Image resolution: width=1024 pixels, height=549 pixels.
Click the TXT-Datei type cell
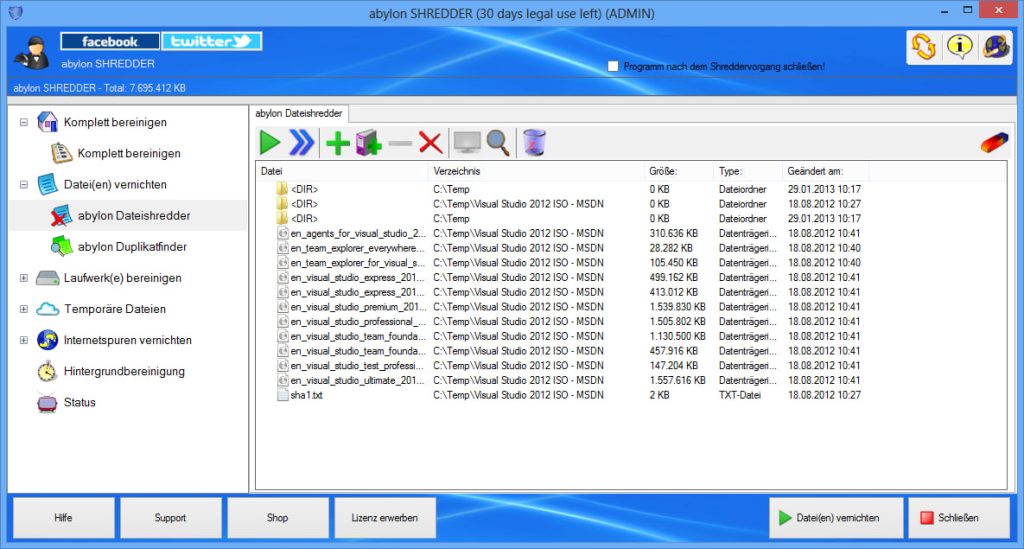tap(740, 395)
